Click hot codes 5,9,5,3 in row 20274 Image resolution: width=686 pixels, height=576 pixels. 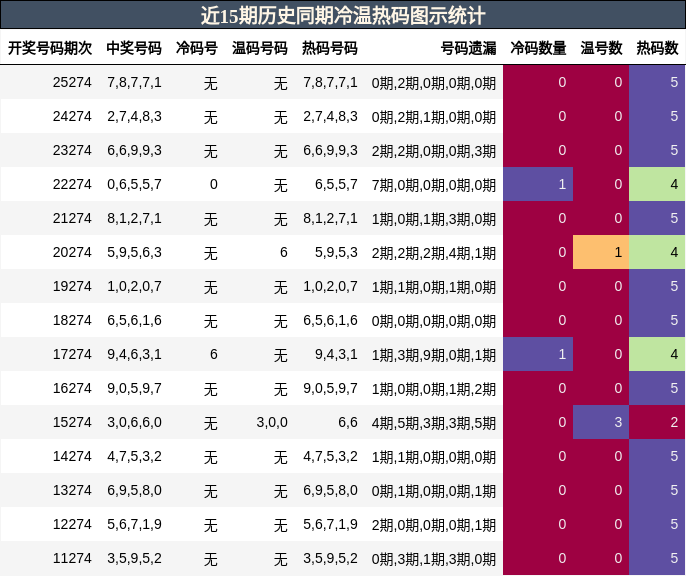point(336,252)
